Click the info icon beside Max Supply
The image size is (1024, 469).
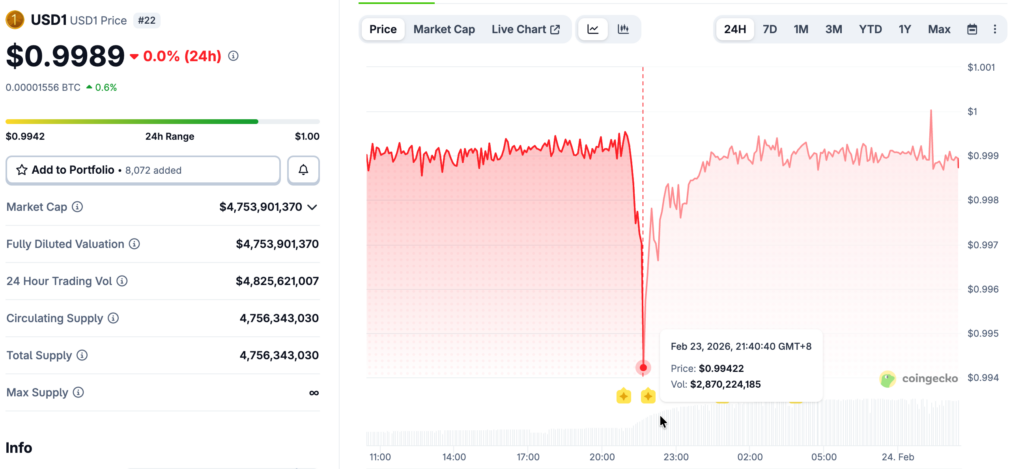(77, 392)
